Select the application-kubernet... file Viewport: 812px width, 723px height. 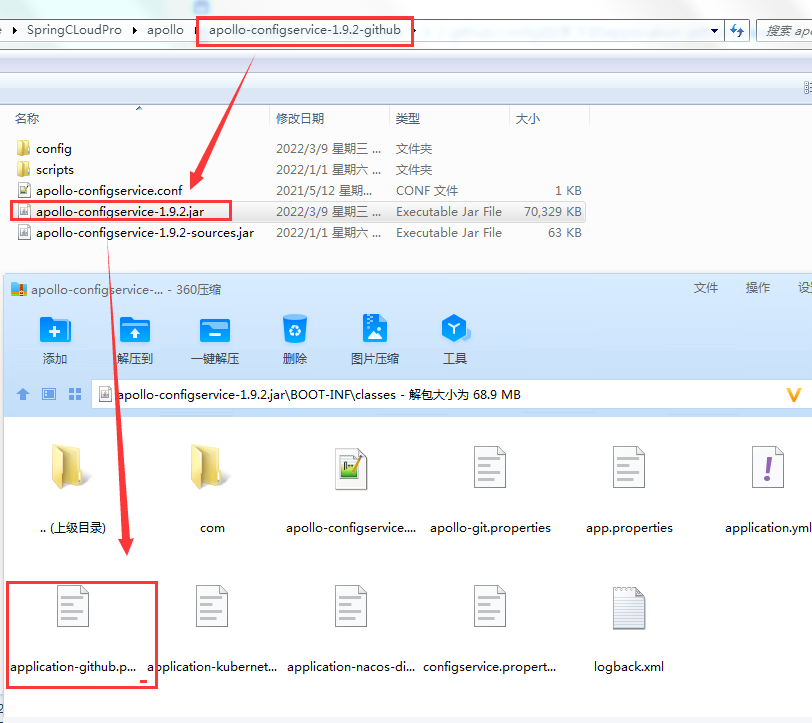point(212,606)
